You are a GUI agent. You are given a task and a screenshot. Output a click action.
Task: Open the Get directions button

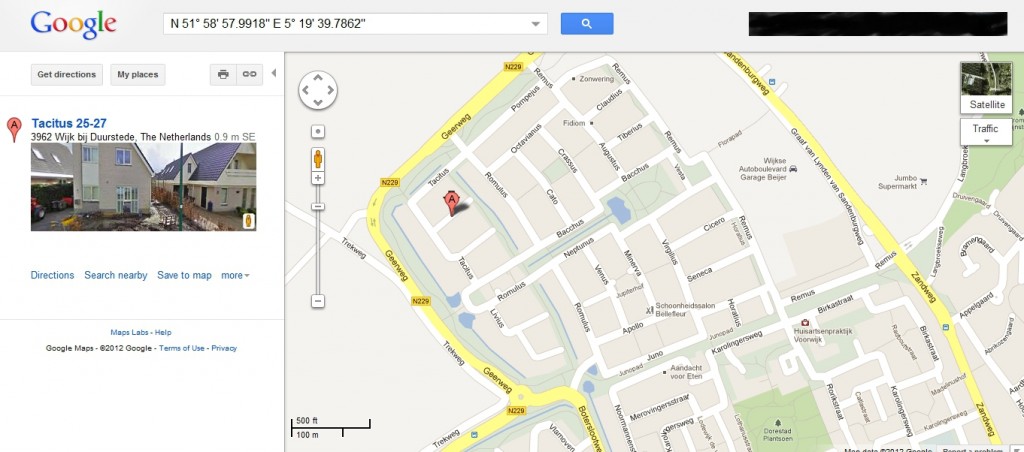(x=67, y=74)
